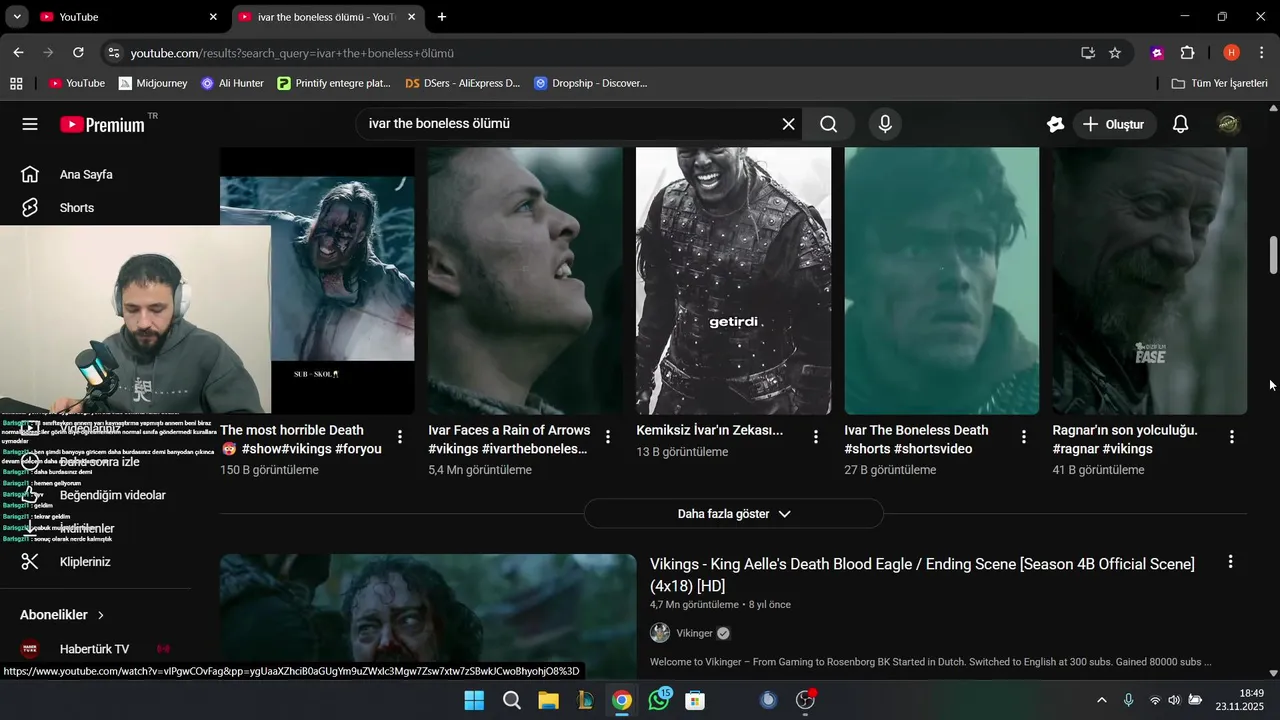Install app icon in address bar
The width and height of the screenshot is (1280, 720).
pyautogui.click(x=1087, y=53)
